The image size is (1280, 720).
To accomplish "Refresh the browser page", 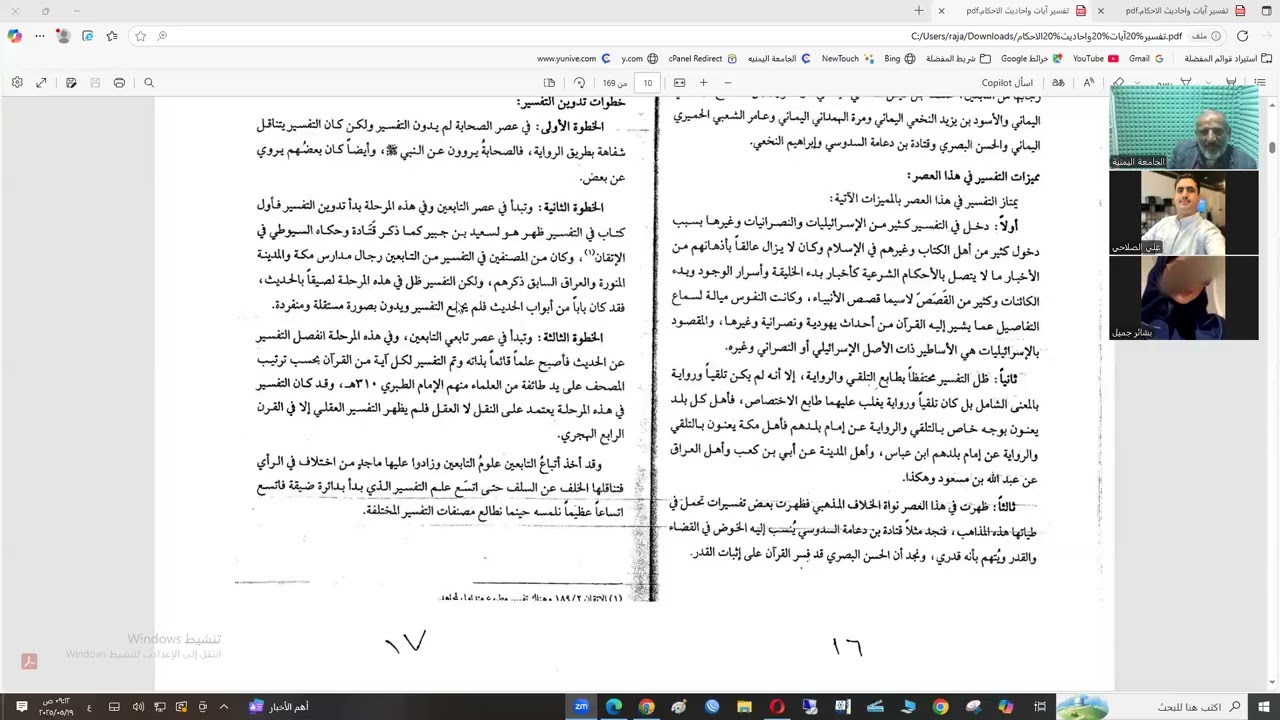I will pos(1243,36).
